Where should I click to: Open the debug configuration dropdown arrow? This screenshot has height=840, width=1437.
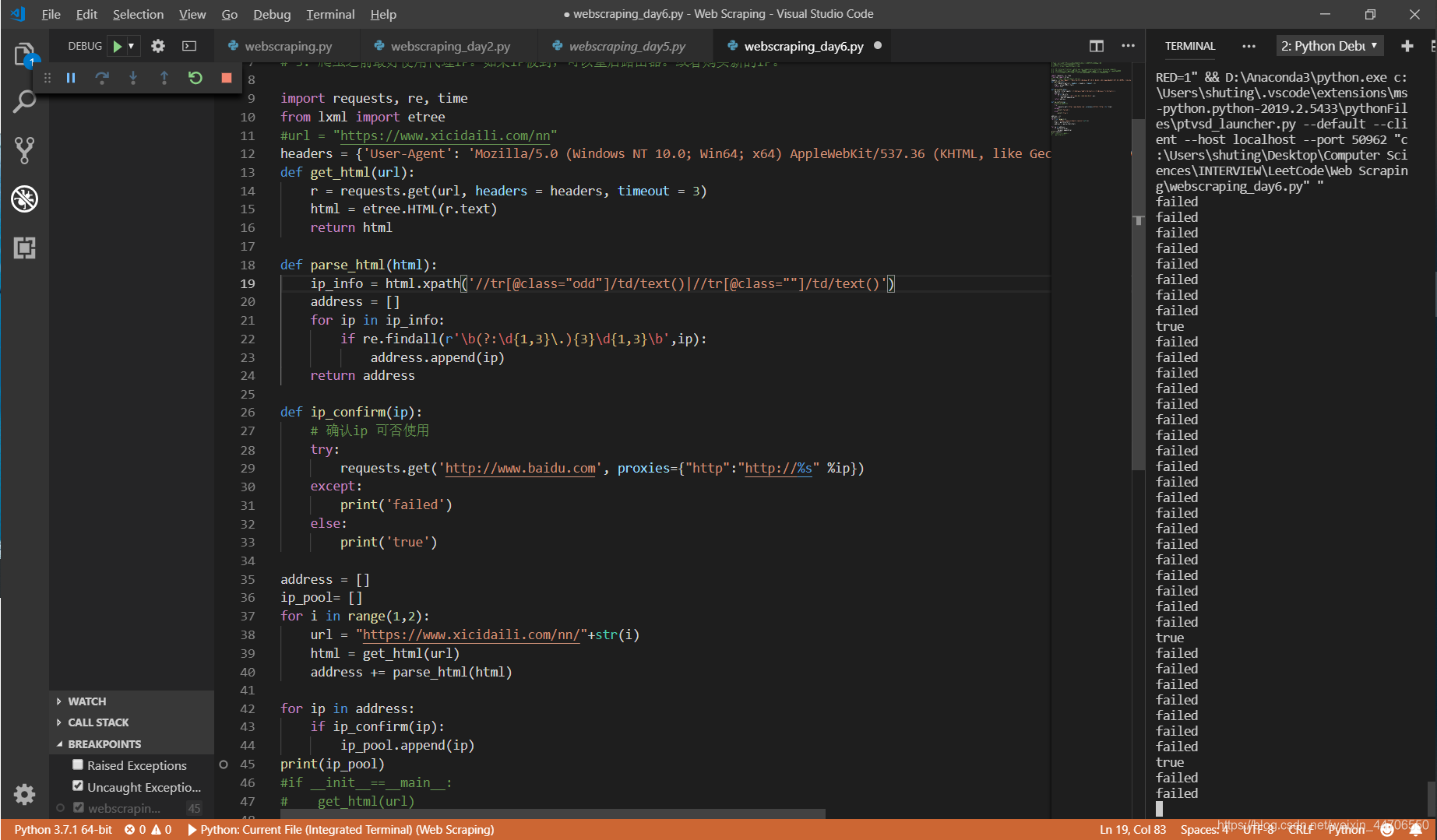click(x=131, y=46)
